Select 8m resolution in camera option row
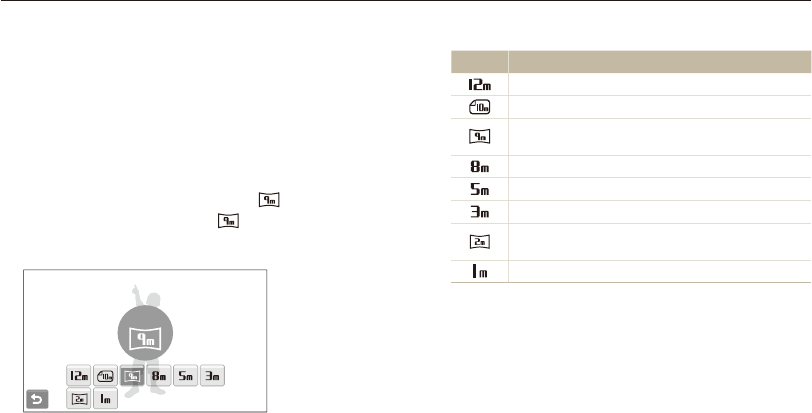812x413 pixels. coord(157,376)
